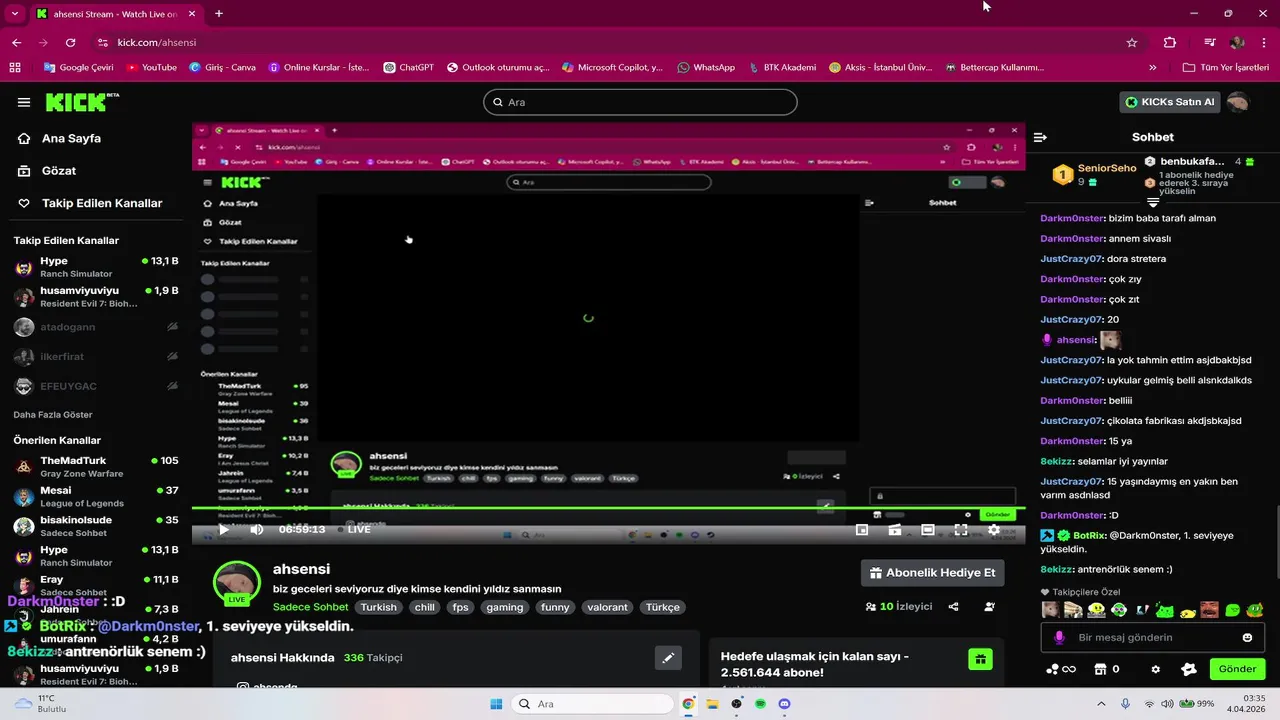Play the live stream video
This screenshot has height=720, width=1280.
click(223, 530)
